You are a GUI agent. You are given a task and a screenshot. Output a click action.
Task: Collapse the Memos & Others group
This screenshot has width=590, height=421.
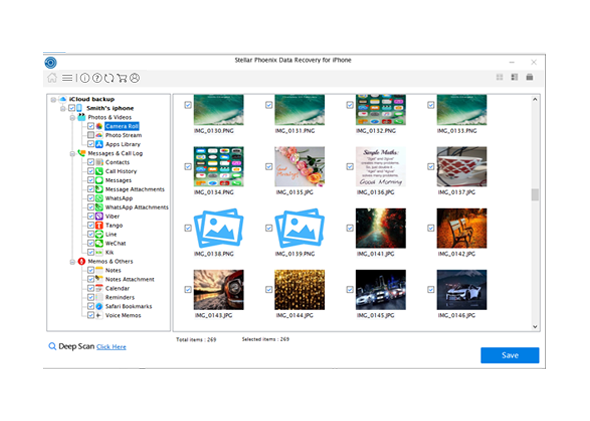tap(72, 262)
